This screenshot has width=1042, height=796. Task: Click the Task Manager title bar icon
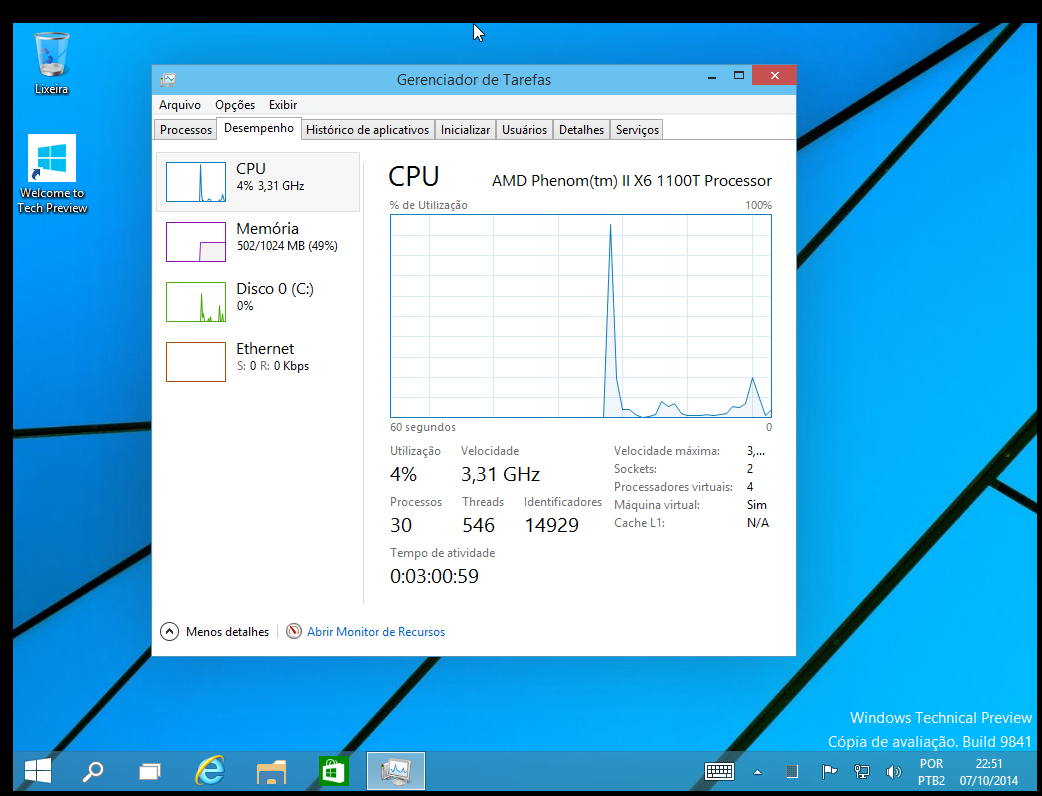(x=168, y=80)
